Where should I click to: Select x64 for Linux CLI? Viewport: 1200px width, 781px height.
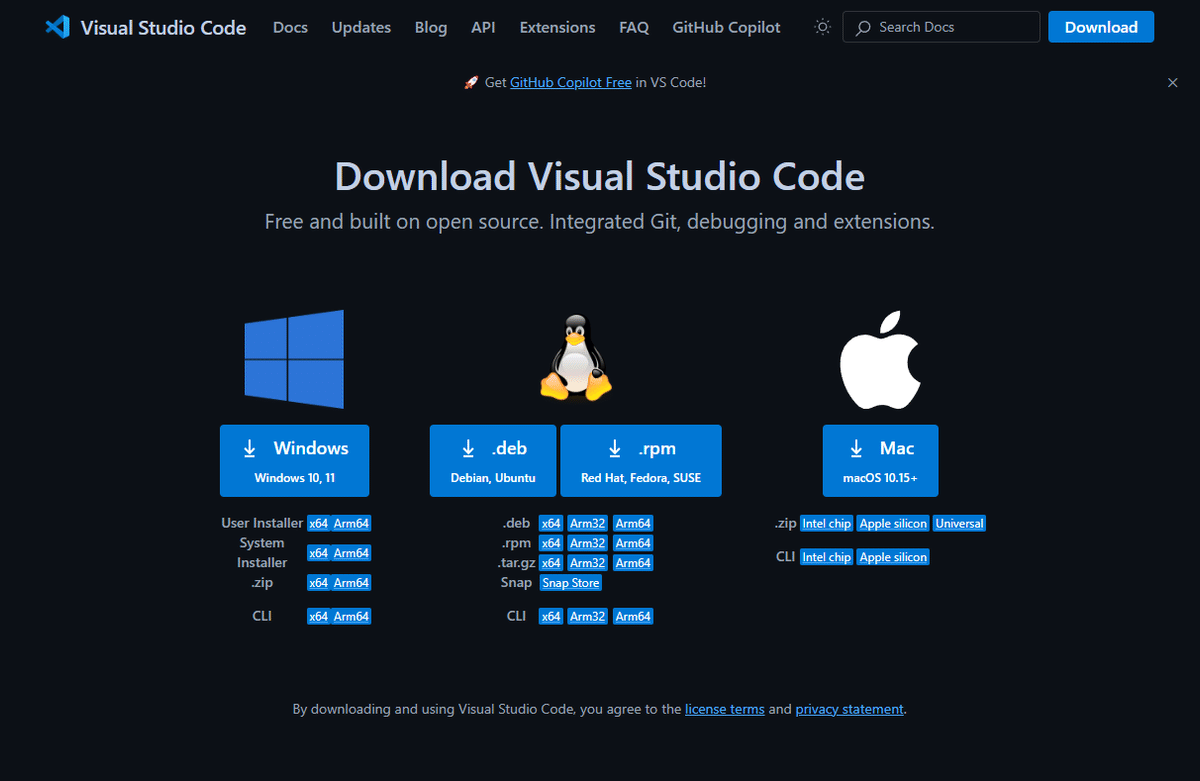[551, 617]
